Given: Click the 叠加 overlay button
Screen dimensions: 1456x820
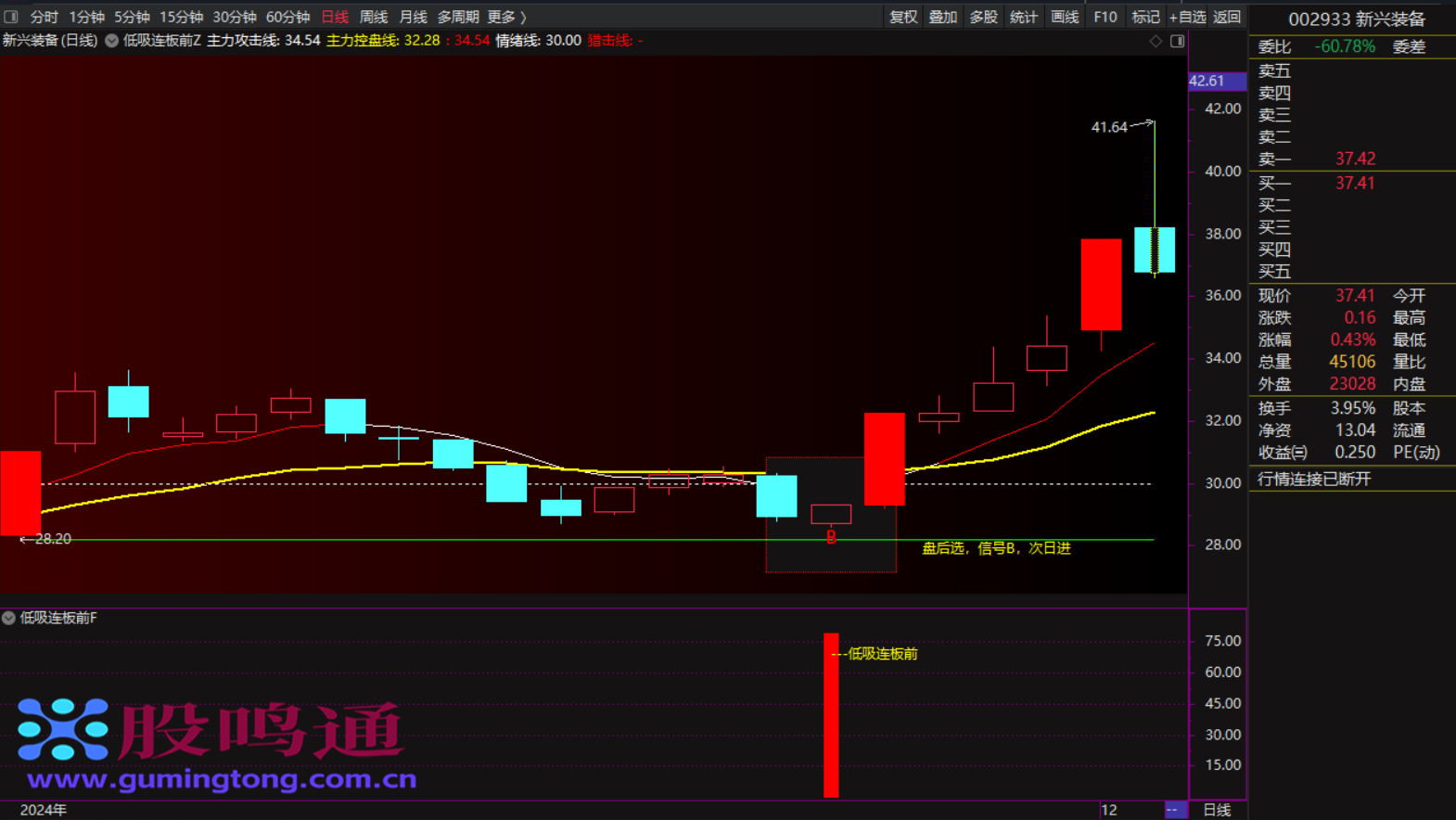Looking at the screenshot, I should pos(942,17).
